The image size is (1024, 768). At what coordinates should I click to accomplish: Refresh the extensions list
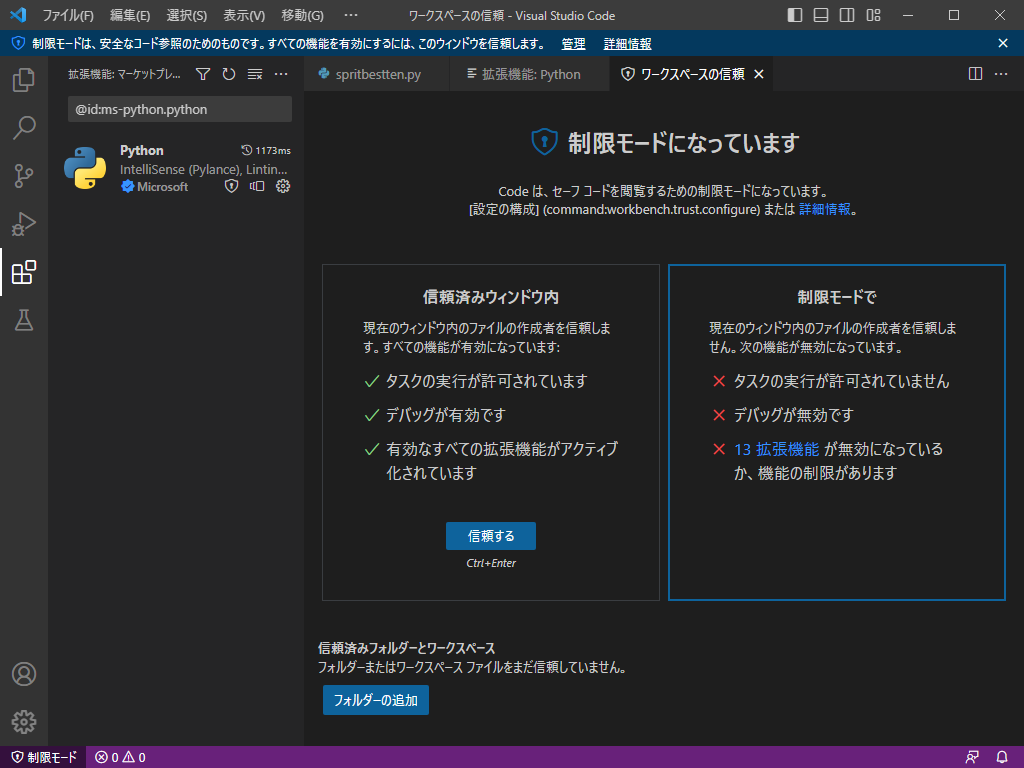(229, 74)
